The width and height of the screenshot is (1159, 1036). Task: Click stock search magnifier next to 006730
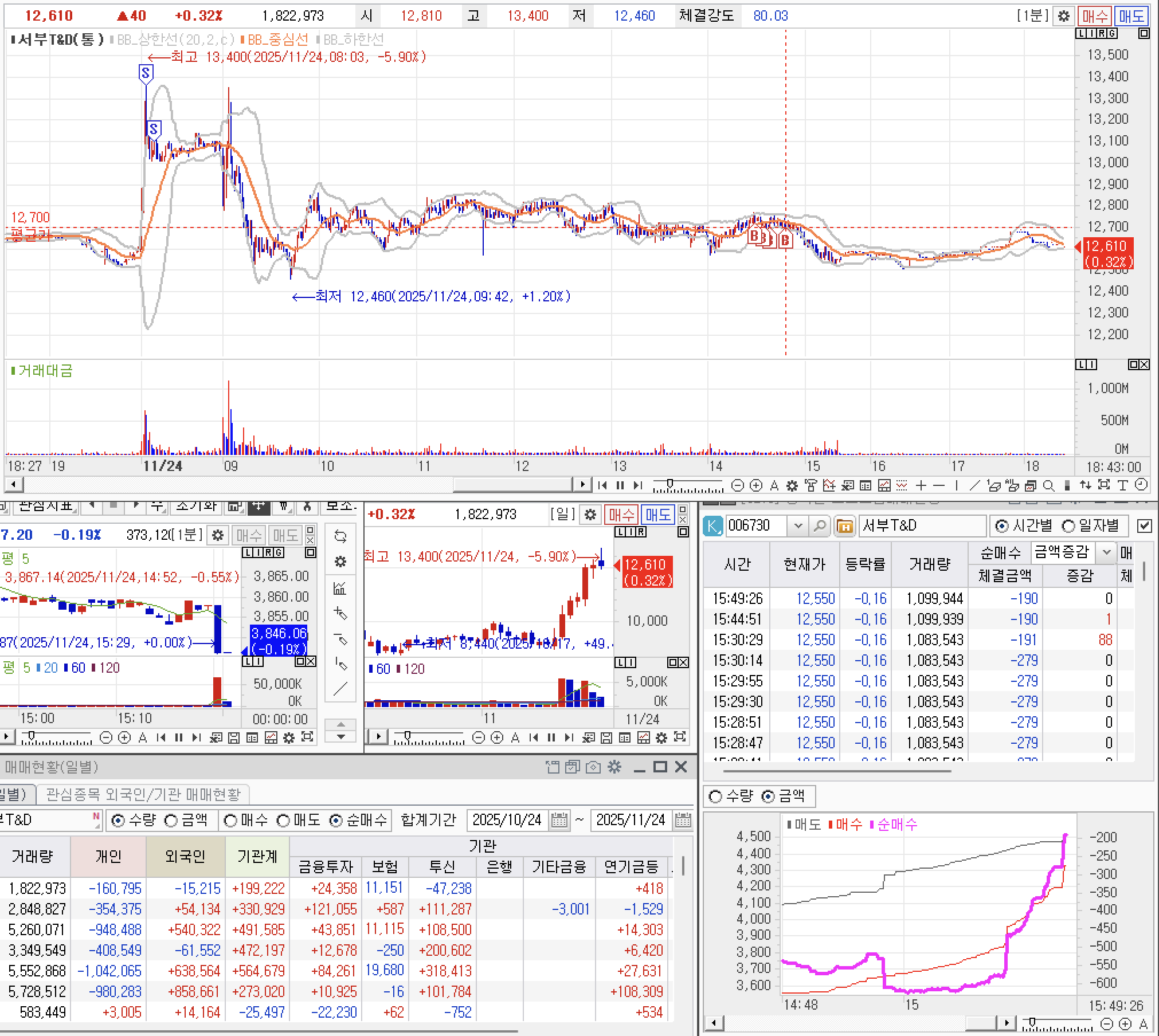(820, 525)
